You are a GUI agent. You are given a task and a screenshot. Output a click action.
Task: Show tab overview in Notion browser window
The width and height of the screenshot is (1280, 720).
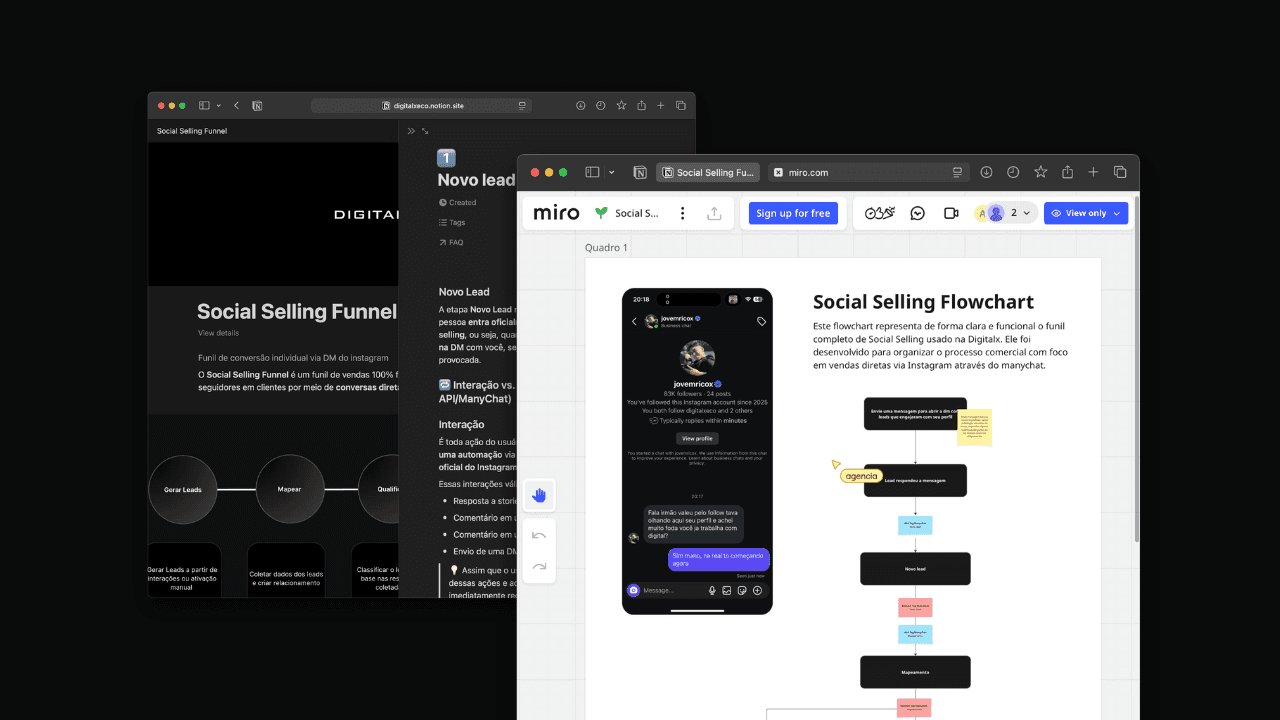coord(681,105)
